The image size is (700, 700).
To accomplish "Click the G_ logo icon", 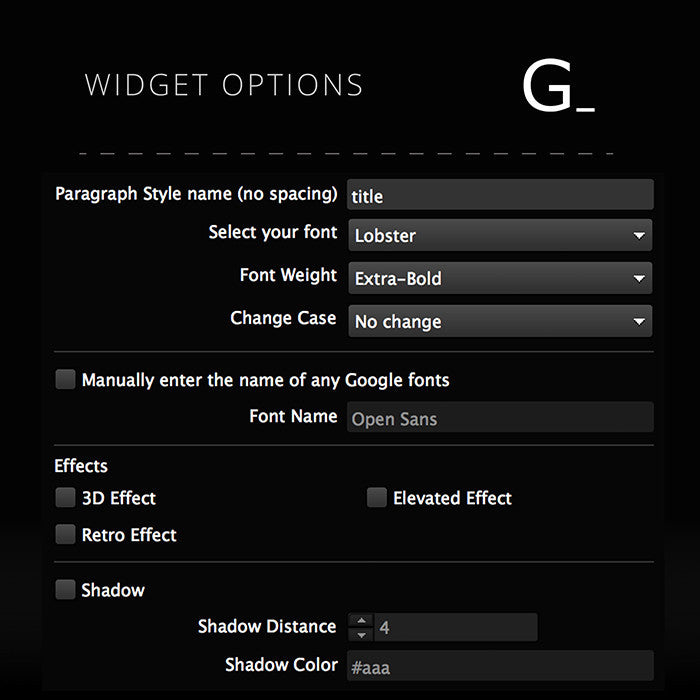I will pyautogui.click(x=558, y=85).
